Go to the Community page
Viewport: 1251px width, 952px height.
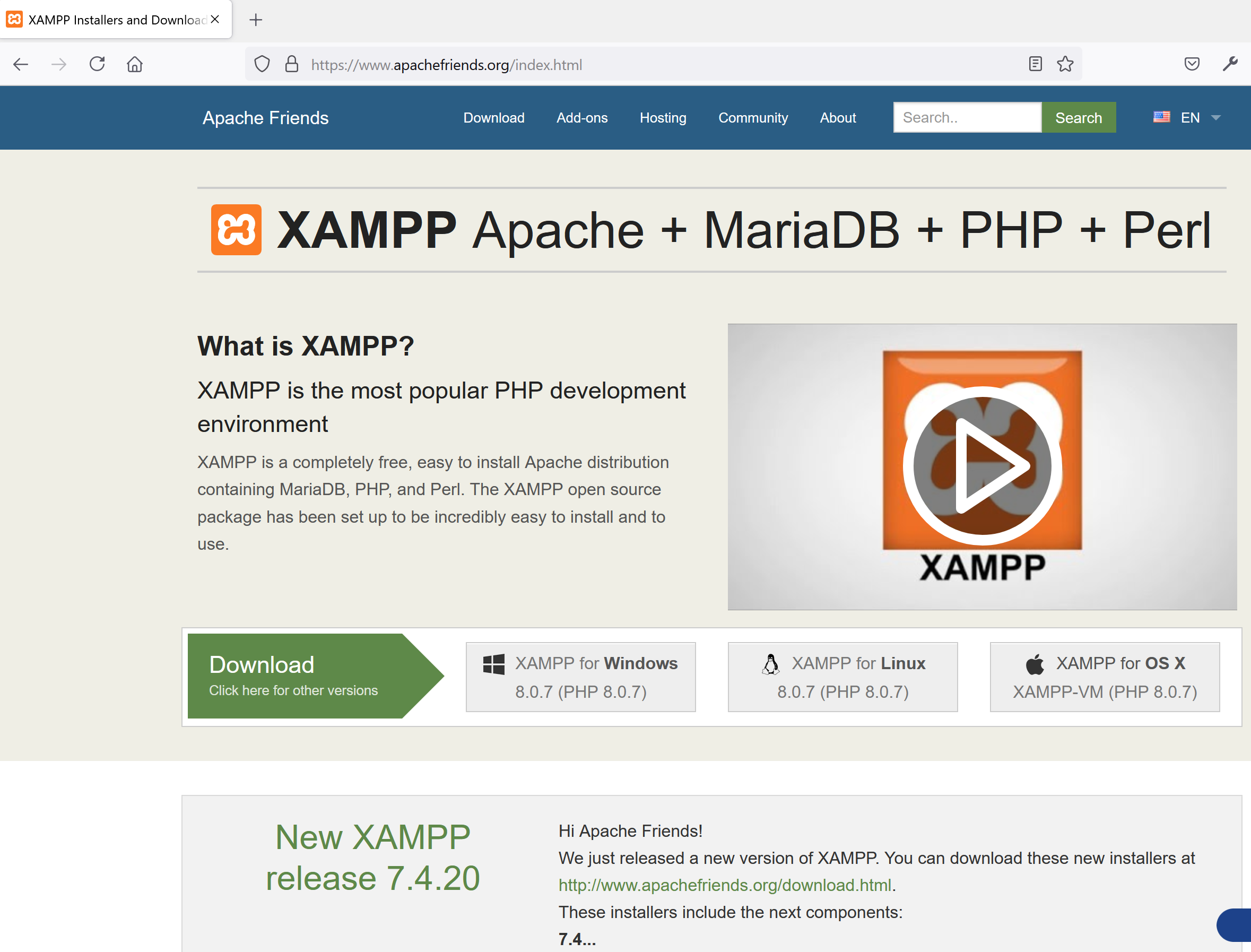[x=752, y=117]
